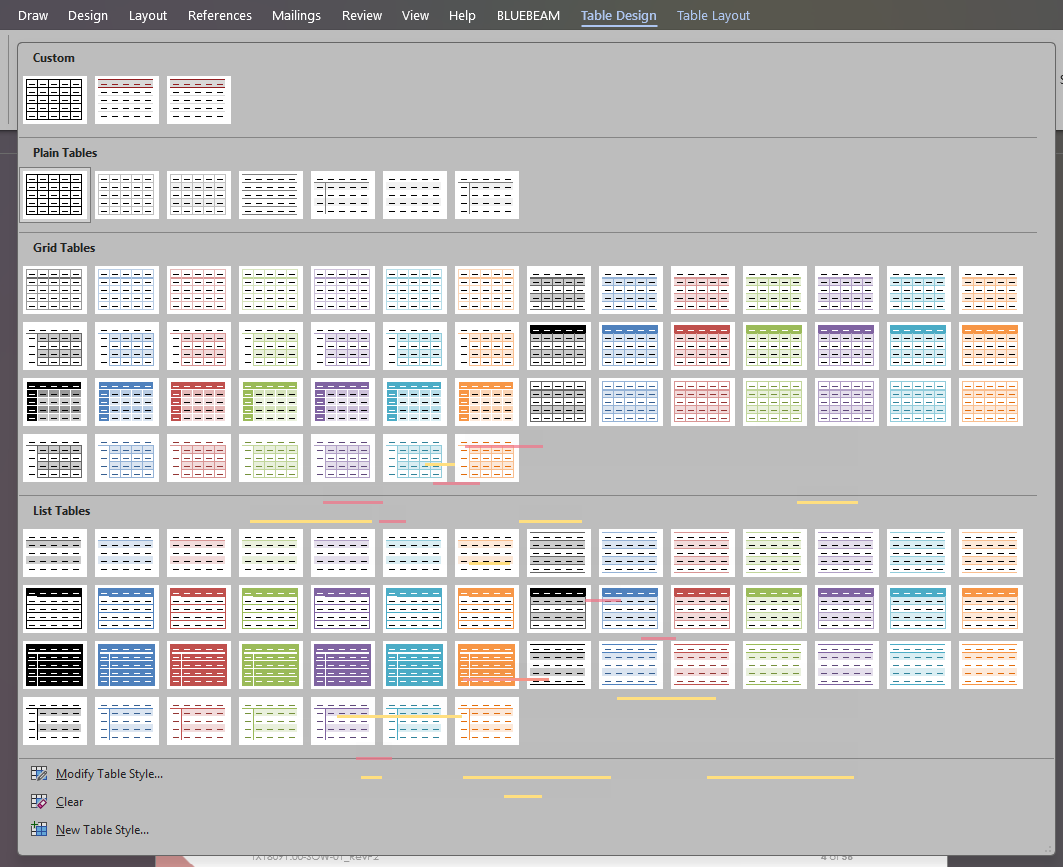Viewport: 1063px width, 867px height.
Task: Select the first Custom table style
Action: coord(54,99)
